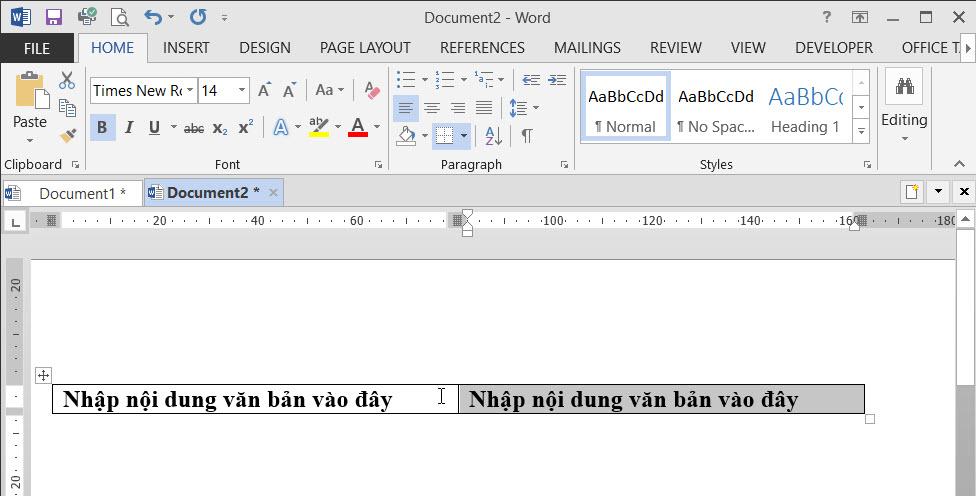This screenshot has height=496, width=976.
Task: Click the Quick Print printer icon
Action: coord(88,17)
